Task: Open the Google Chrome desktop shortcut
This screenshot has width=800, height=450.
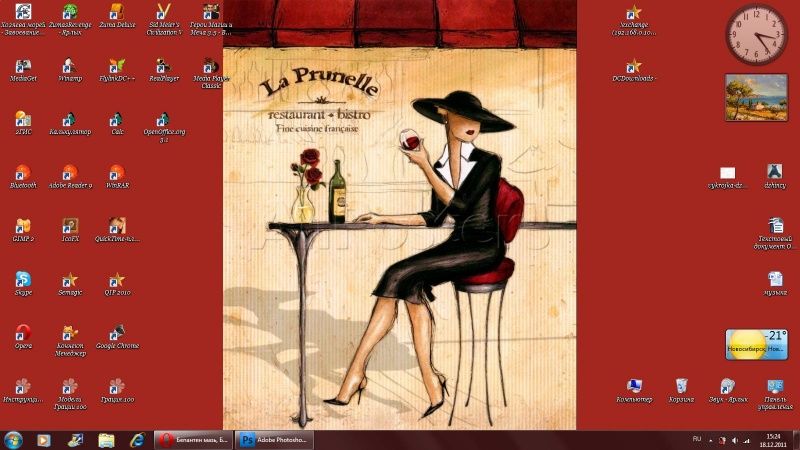Action: coord(117,333)
